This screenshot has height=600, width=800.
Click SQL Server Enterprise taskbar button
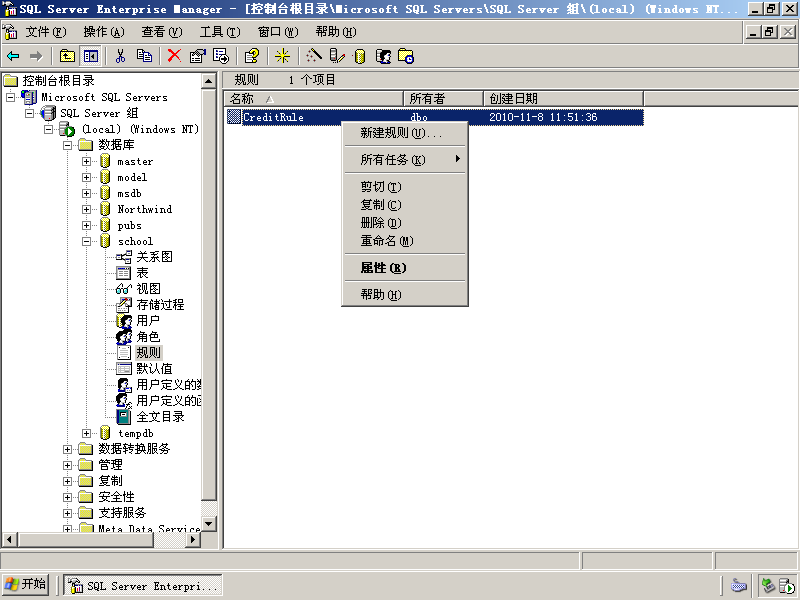coord(143,586)
